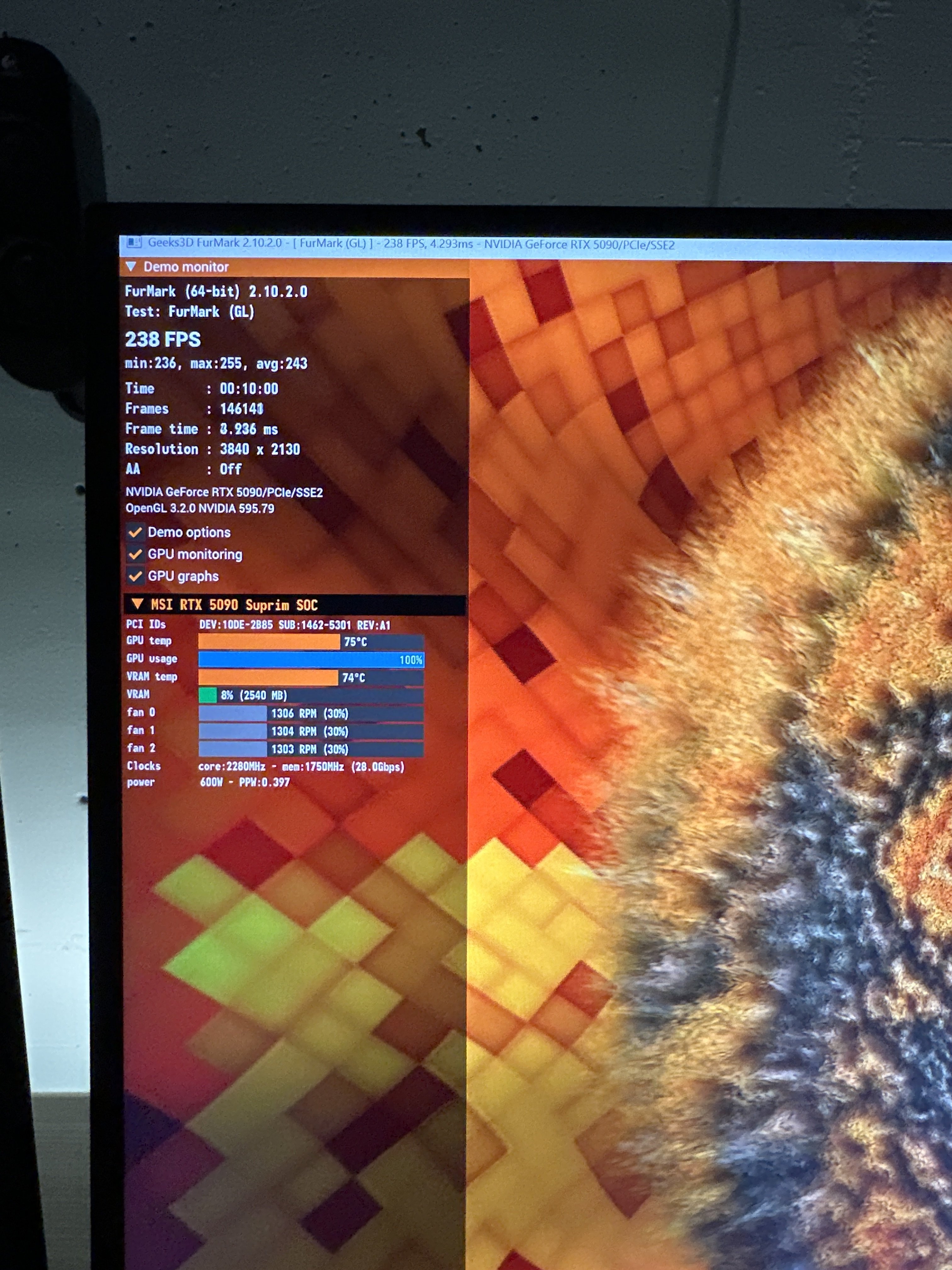952x1270 pixels.
Task: Click the orange GPU temp 75°C bar
Action: coord(269,641)
